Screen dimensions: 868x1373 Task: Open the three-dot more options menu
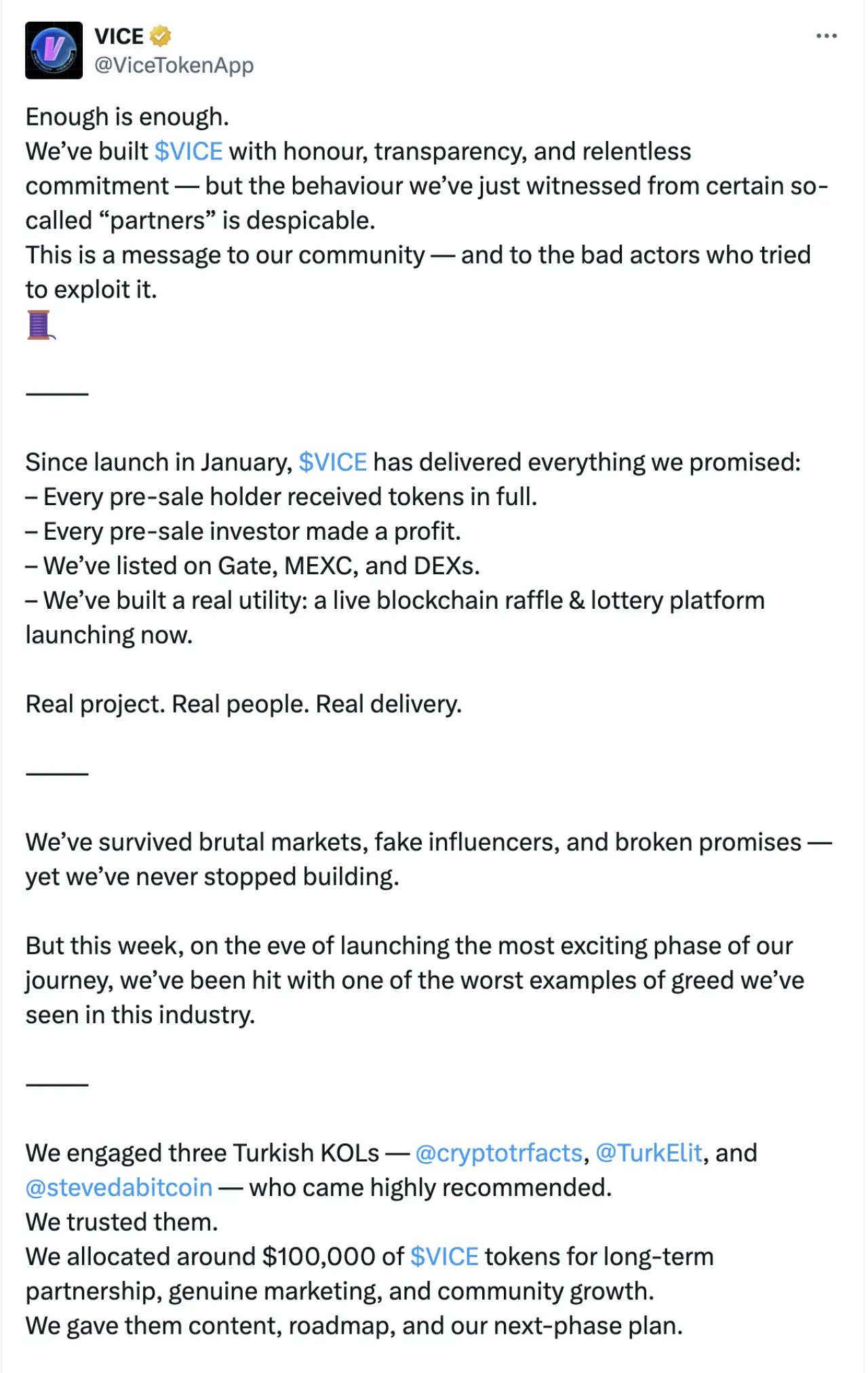click(x=826, y=36)
